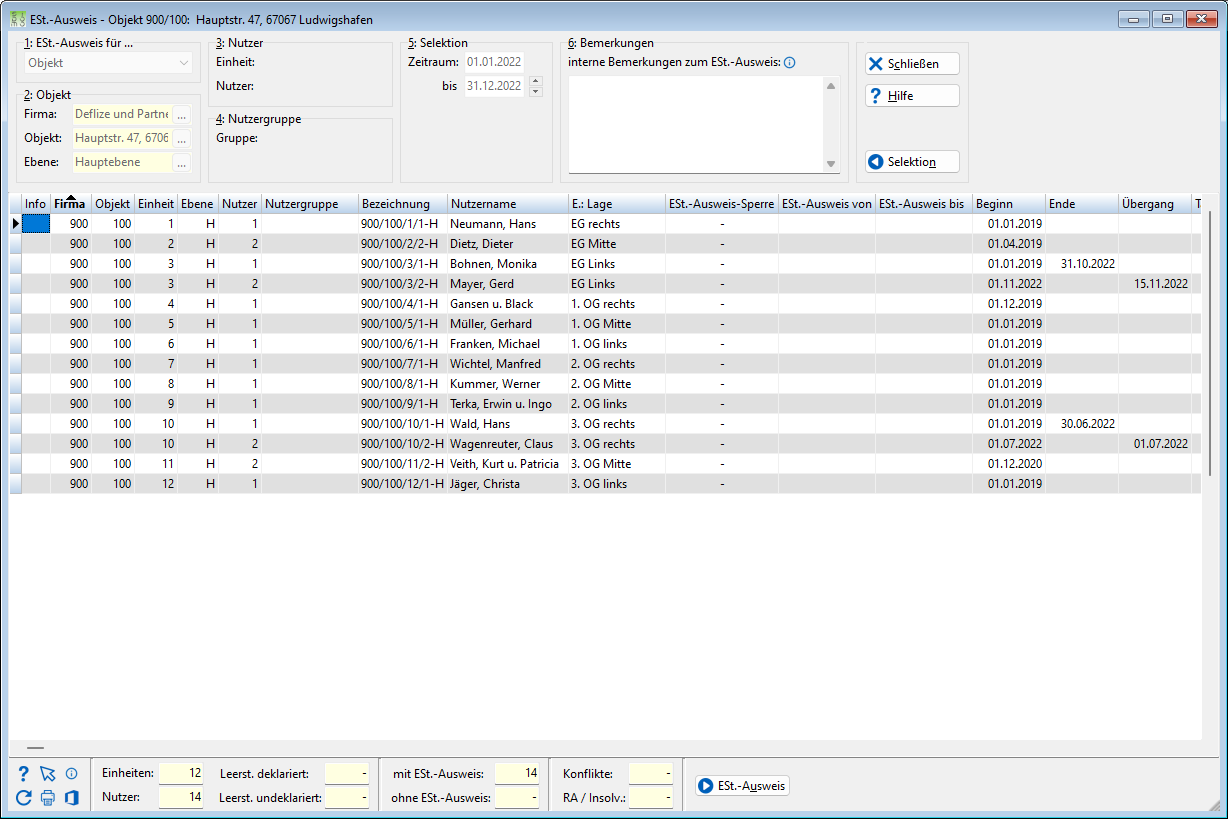Start the ESt.-Ausweis play button at bottom
The width and height of the screenshot is (1228, 819).
coord(743,786)
